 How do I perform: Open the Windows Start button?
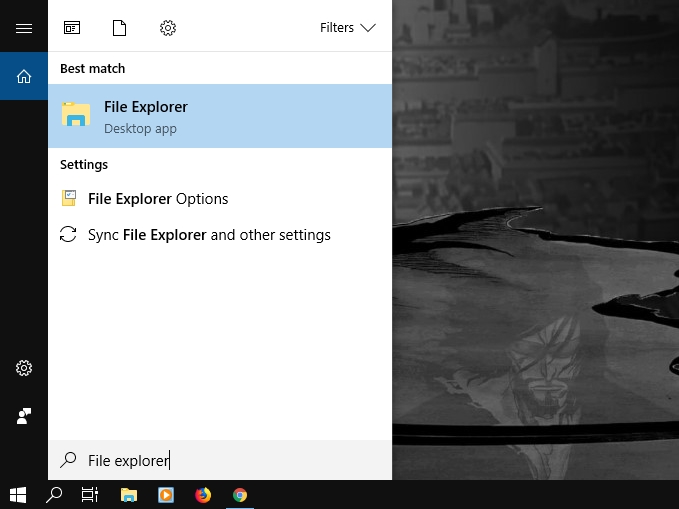pyautogui.click(x=18, y=495)
